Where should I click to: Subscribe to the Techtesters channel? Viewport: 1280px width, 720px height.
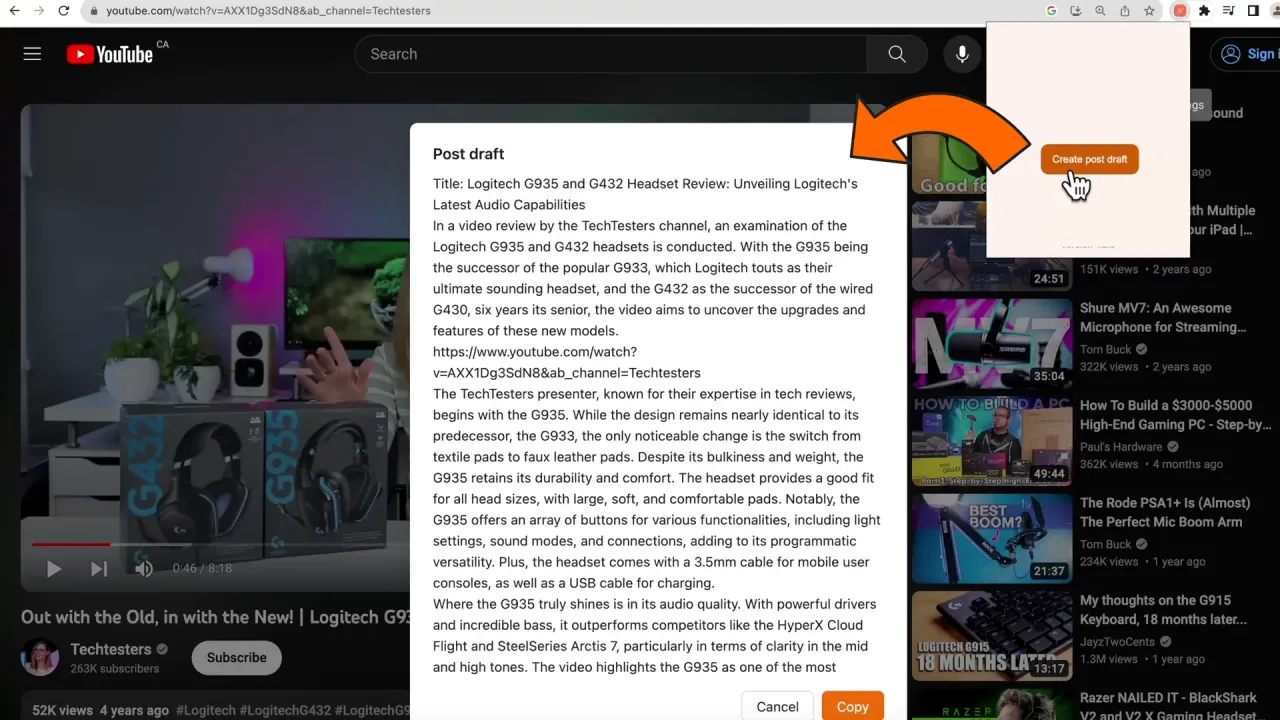click(x=236, y=657)
